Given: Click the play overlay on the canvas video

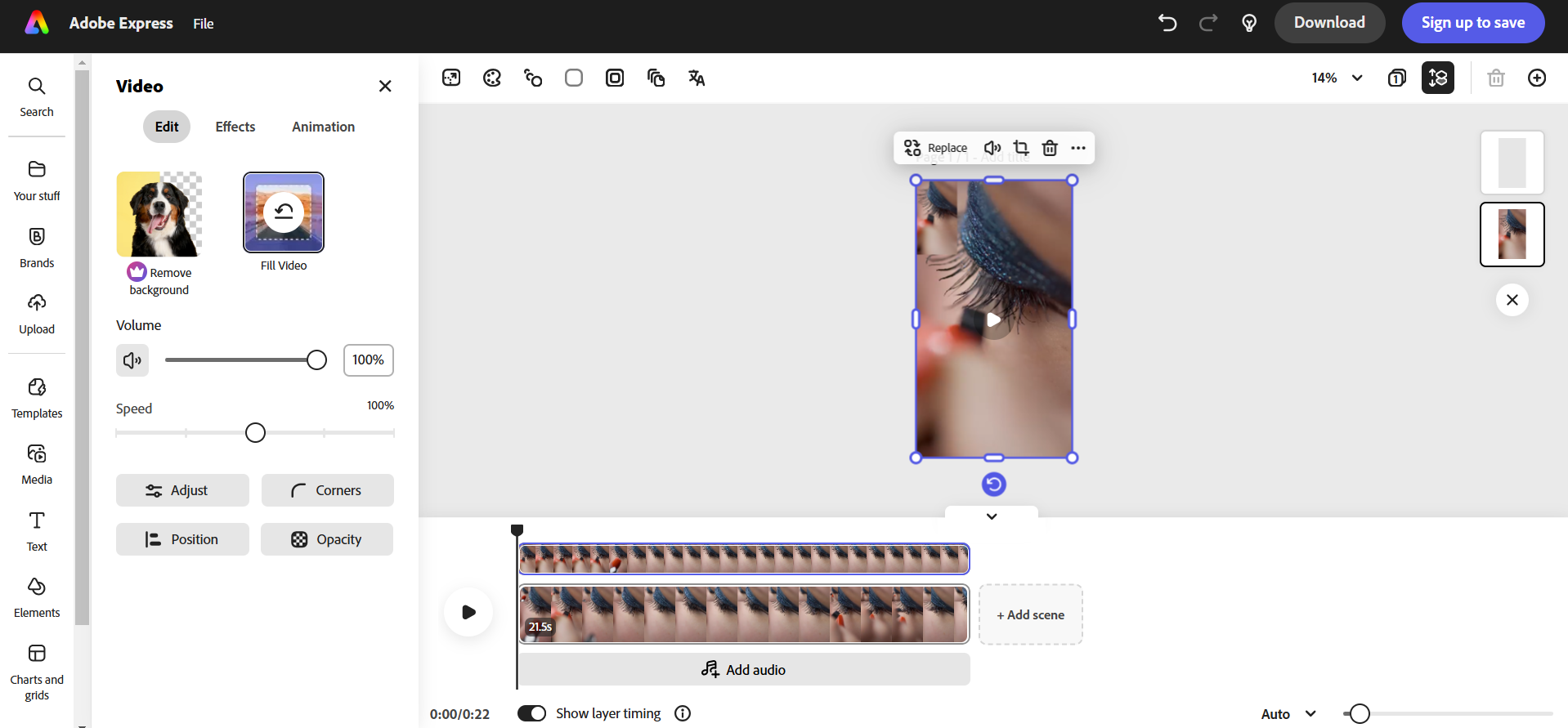Looking at the screenshot, I should pos(993,319).
